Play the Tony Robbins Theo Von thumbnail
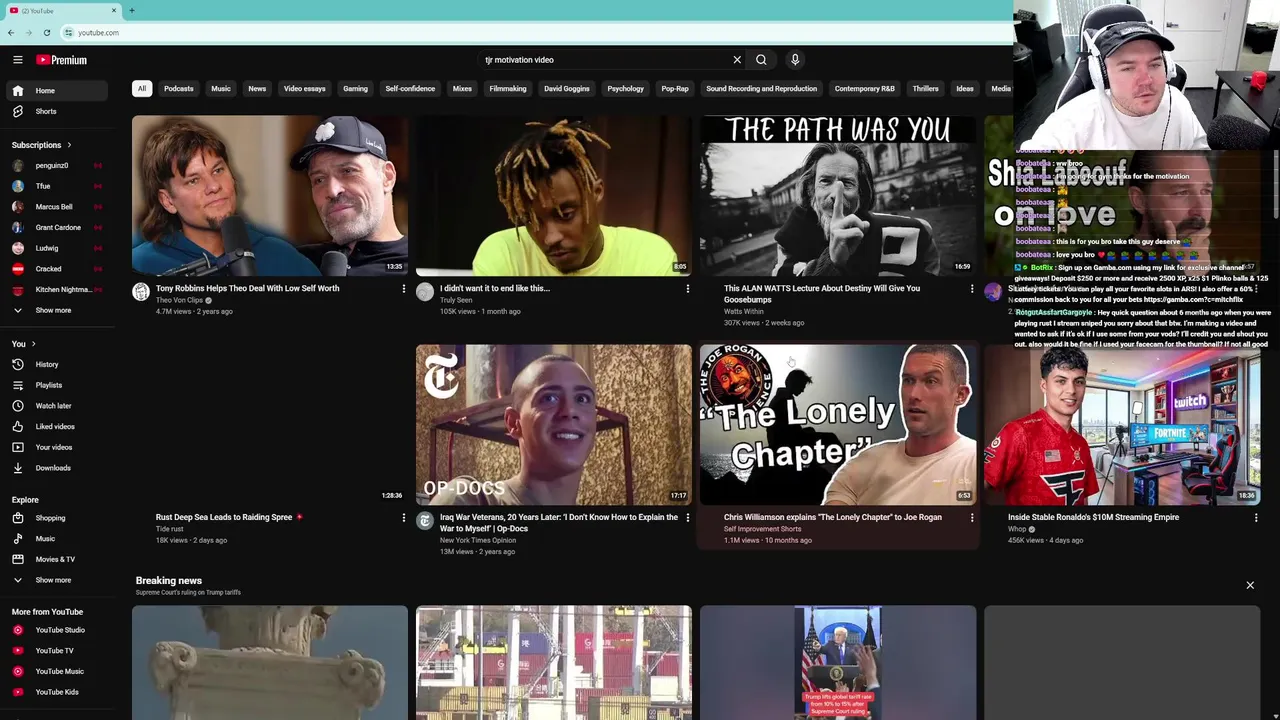The height and width of the screenshot is (720, 1280). (270, 195)
